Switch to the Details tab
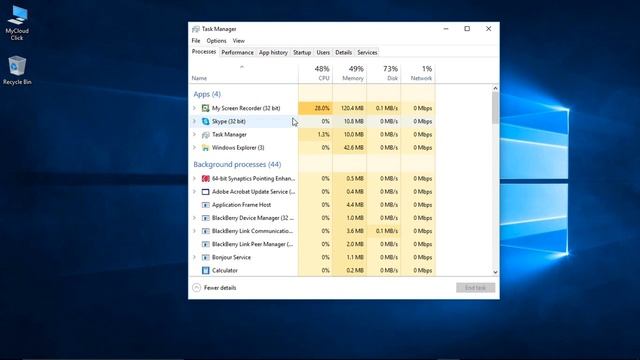 [343, 53]
